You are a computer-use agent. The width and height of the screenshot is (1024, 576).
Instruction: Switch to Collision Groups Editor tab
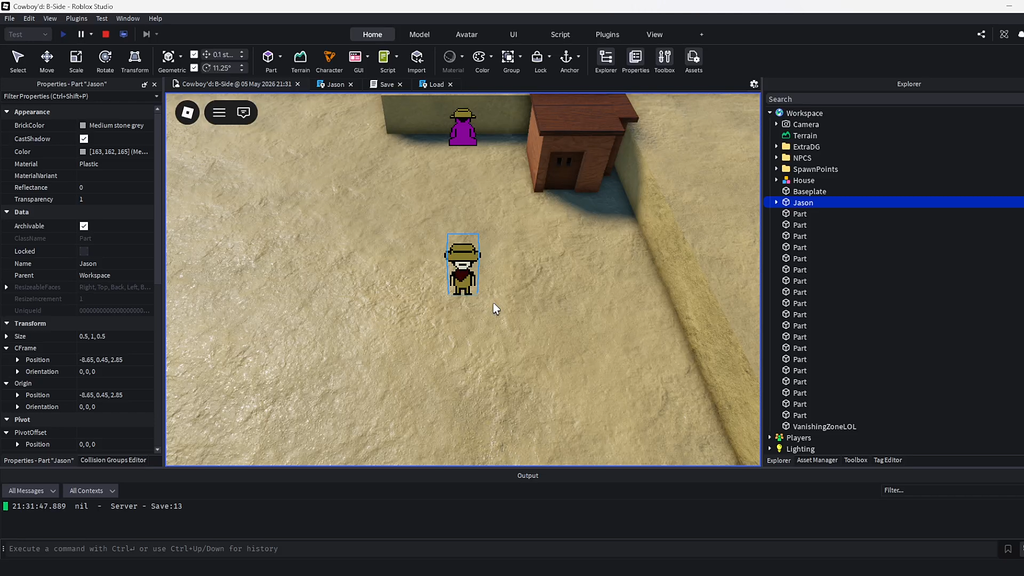113,460
